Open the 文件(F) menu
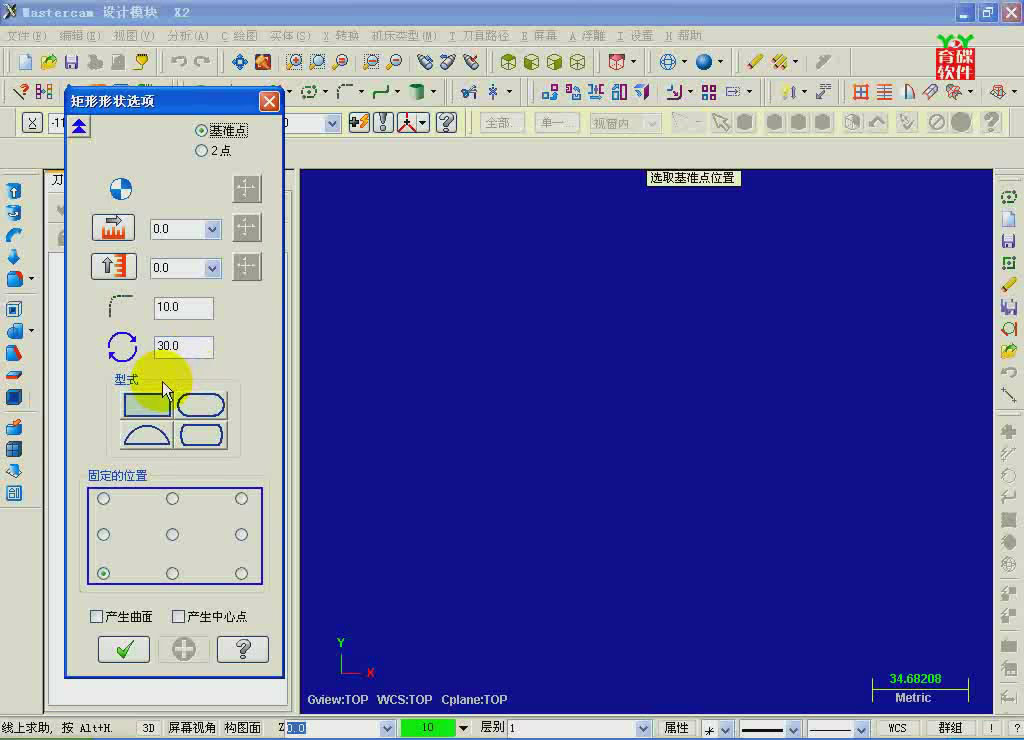The height and width of the screenshot is (740, 1024). [27, 35]
